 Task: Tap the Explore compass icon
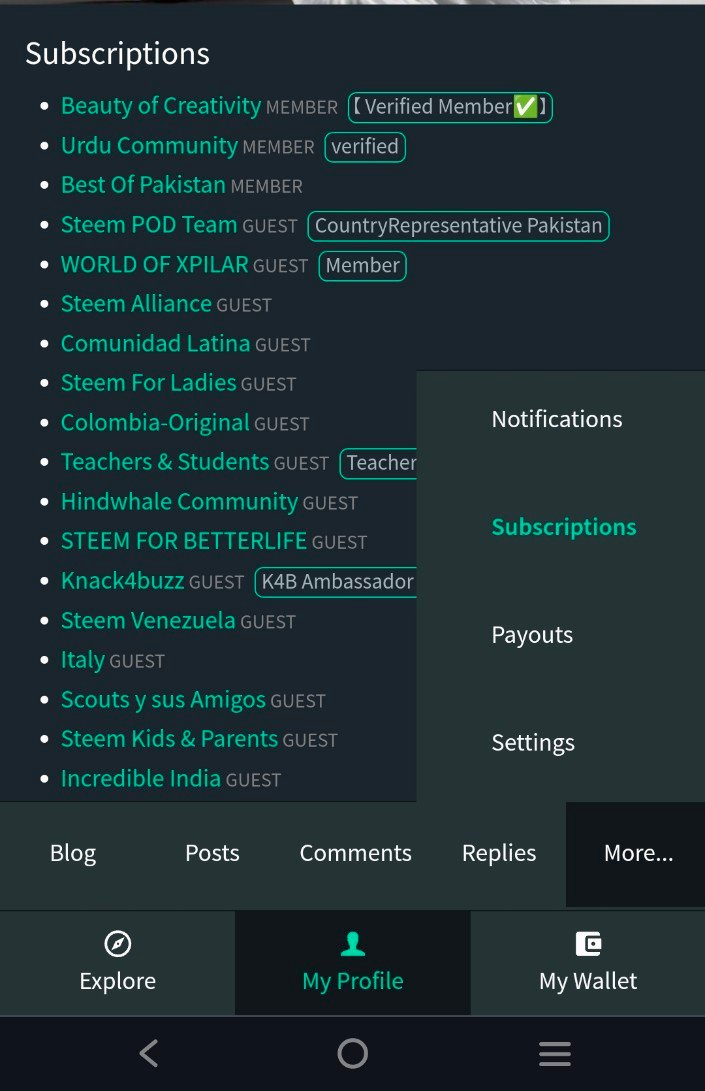point(118,944)
